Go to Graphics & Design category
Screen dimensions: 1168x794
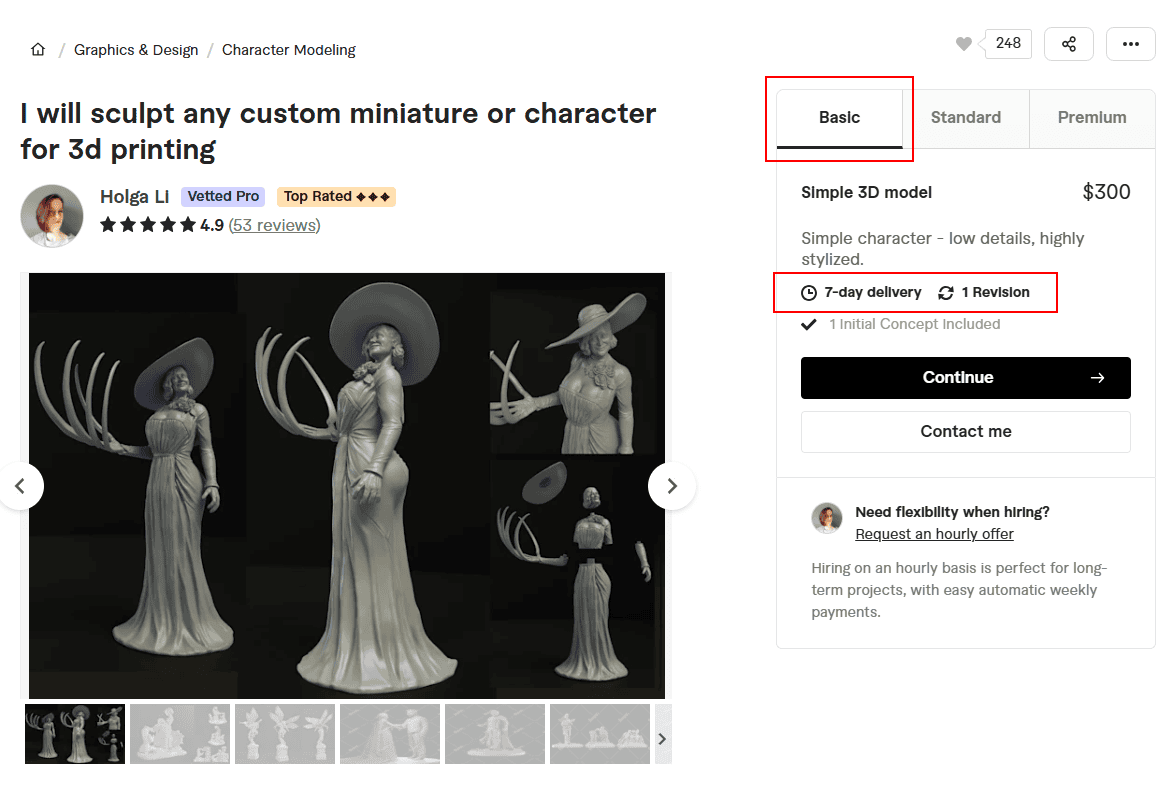[x=136, y=50]
